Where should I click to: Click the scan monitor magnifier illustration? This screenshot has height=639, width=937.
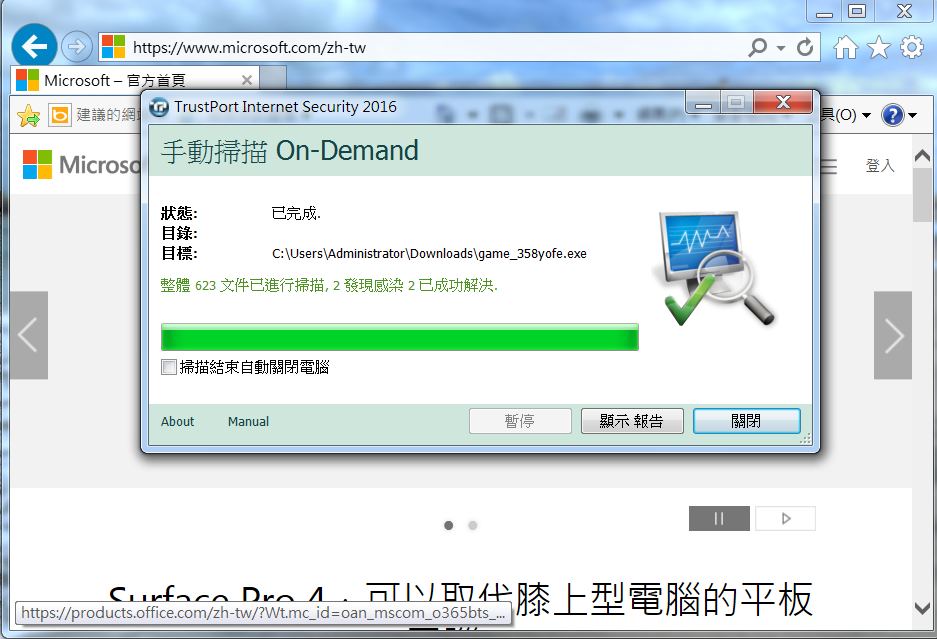pos(714,268)
